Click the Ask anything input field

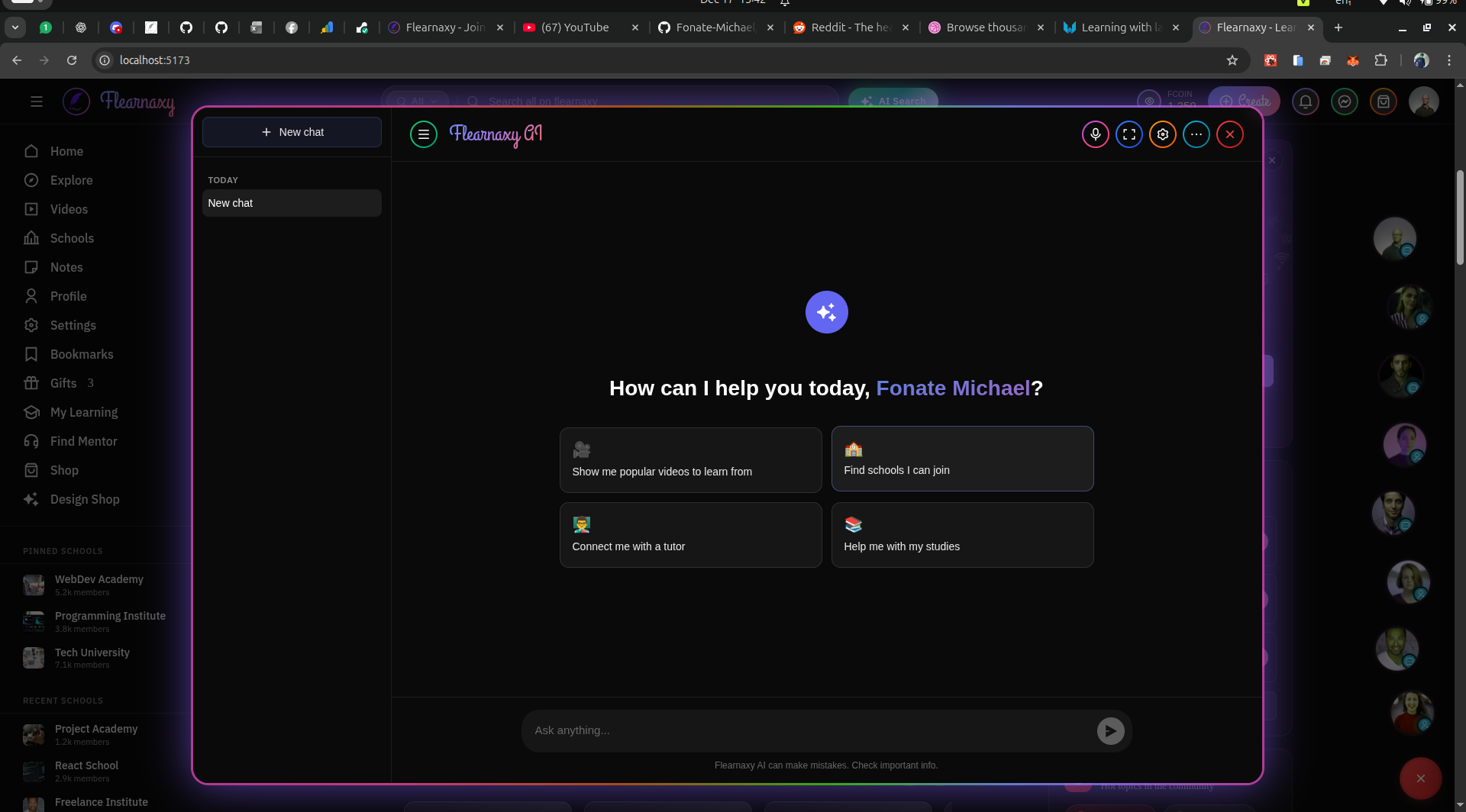(809, 730)
